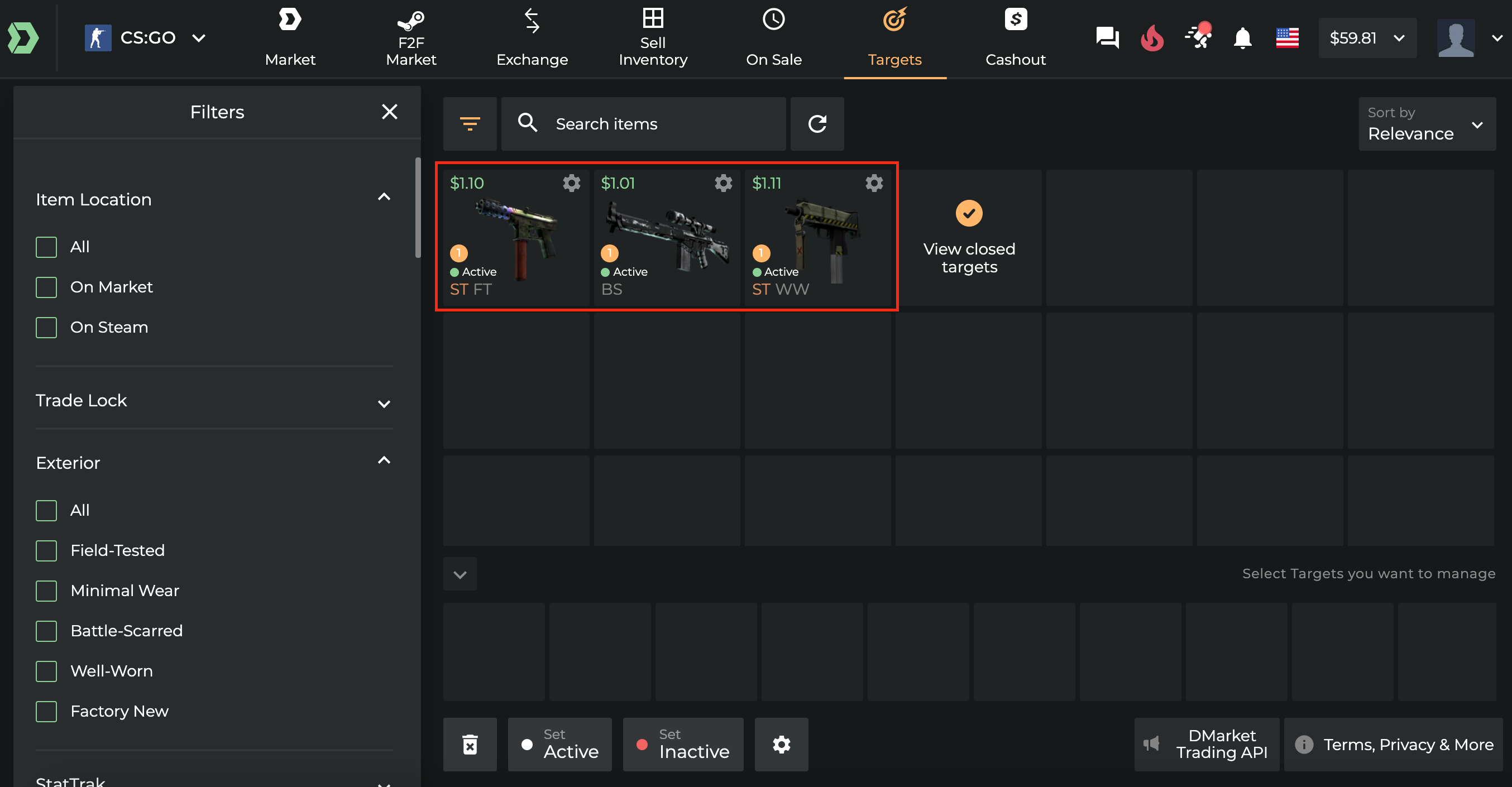Switch to the Cashout tab

[x=1016, y=39]
